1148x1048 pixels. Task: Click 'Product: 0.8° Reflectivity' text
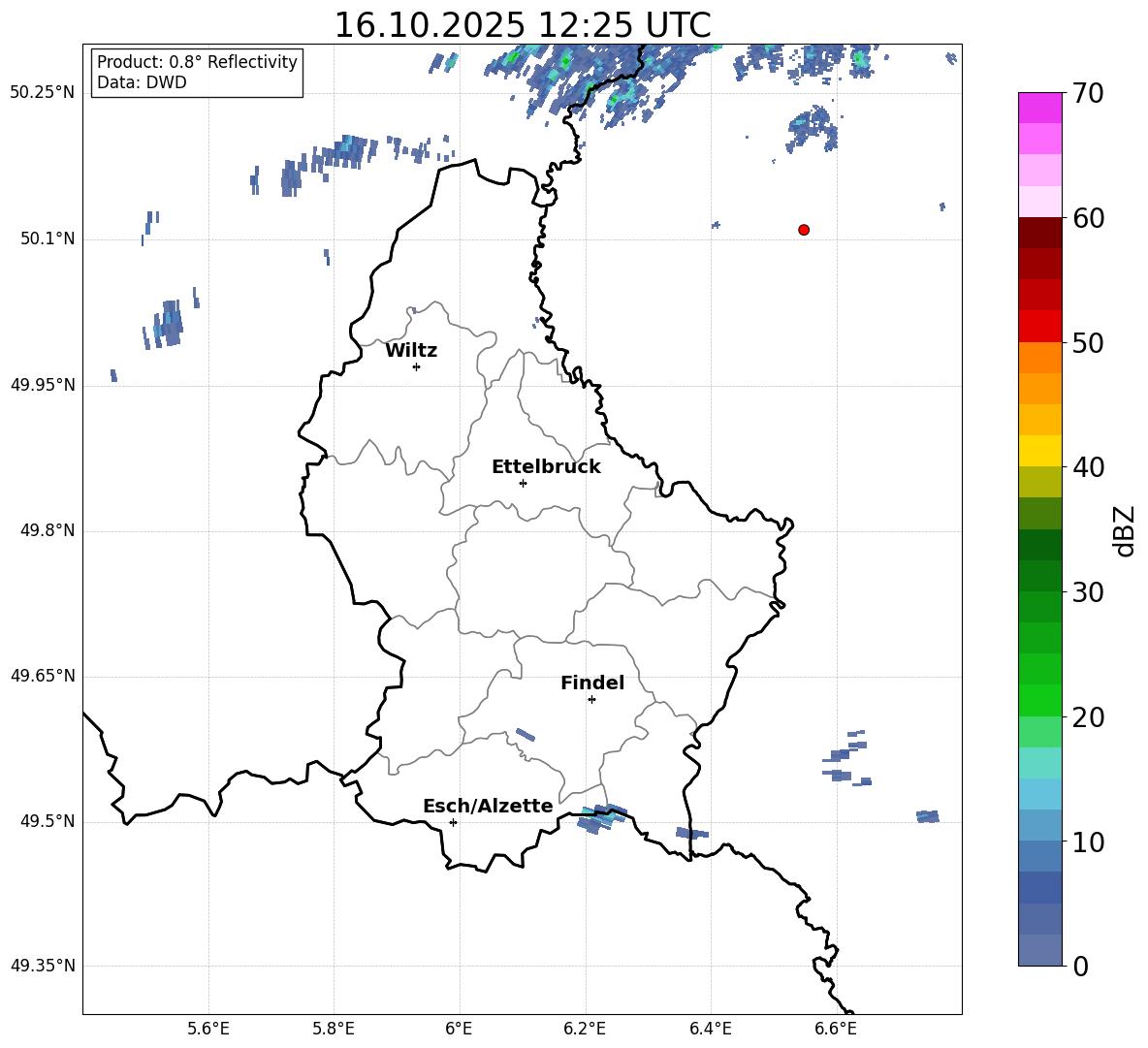pyautogui.click(x=197, y=61)
